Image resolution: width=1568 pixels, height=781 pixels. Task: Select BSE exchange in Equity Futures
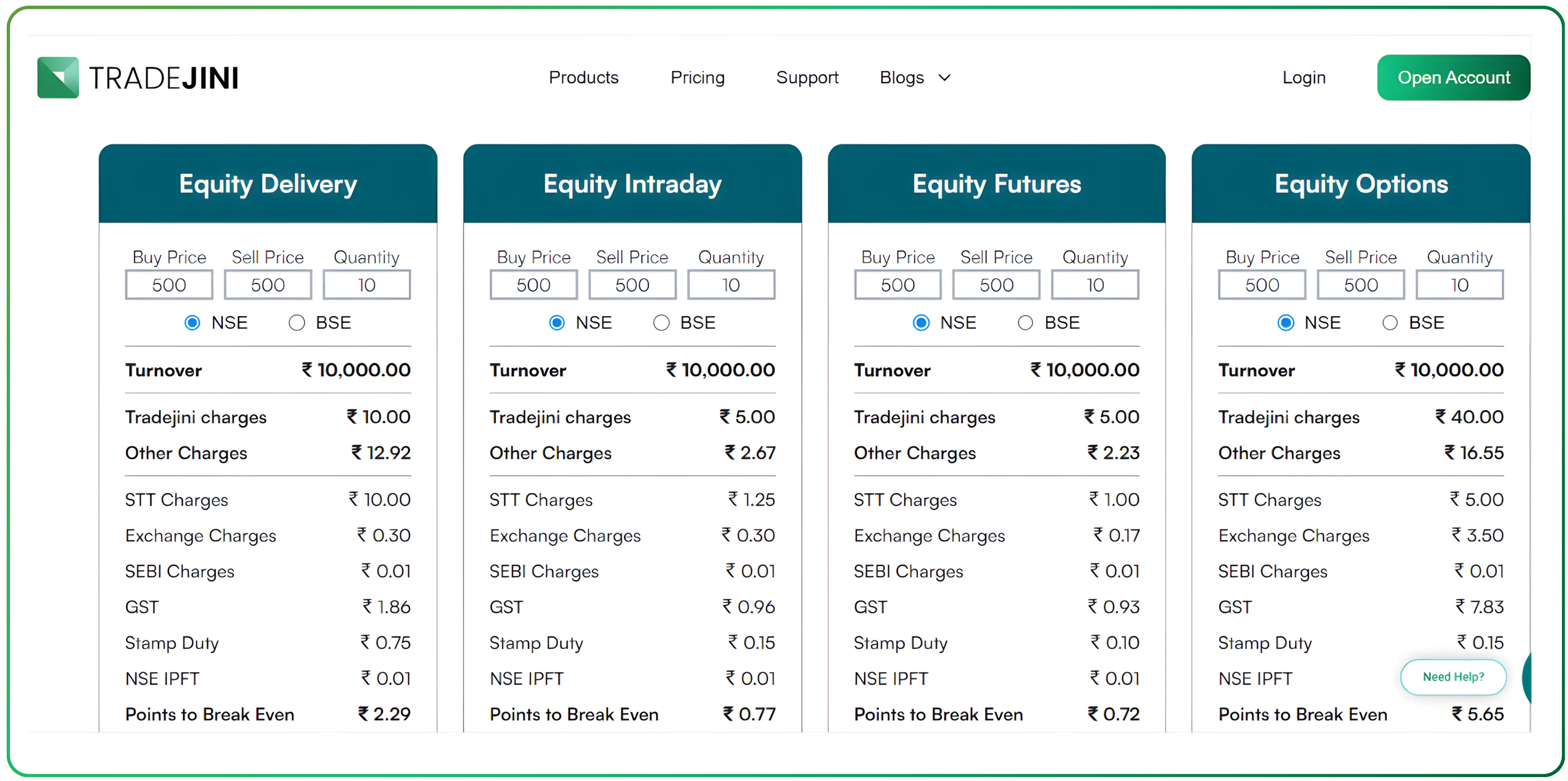click(x=1026, y=323)
